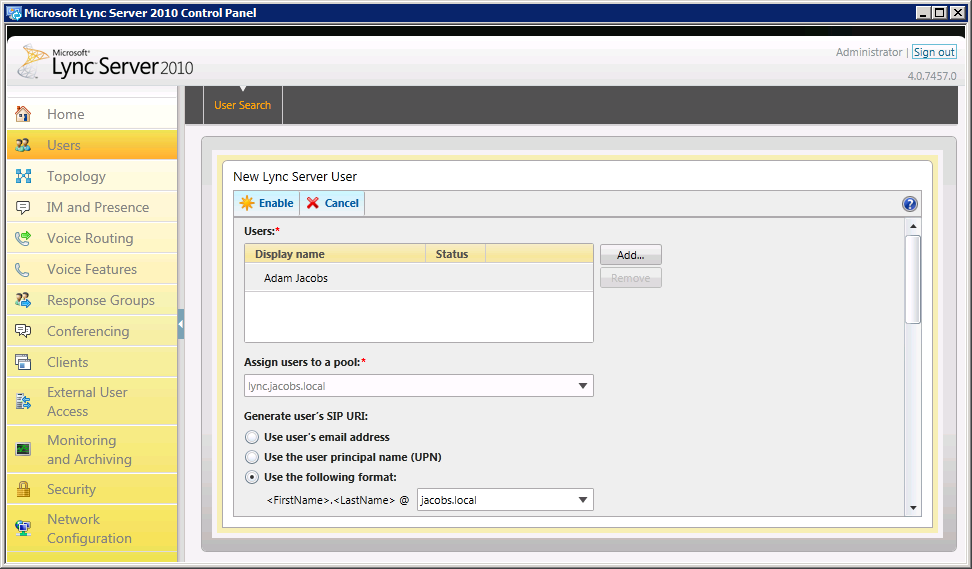Screen dimensions: 972x569
Task: Collapse the navigation pane with the side arrow
Action: pyautogui.click(x=181, y=324)
